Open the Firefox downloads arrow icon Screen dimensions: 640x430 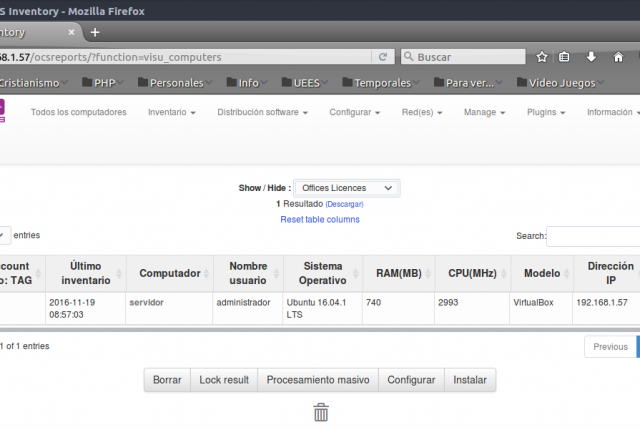[591, 57]
